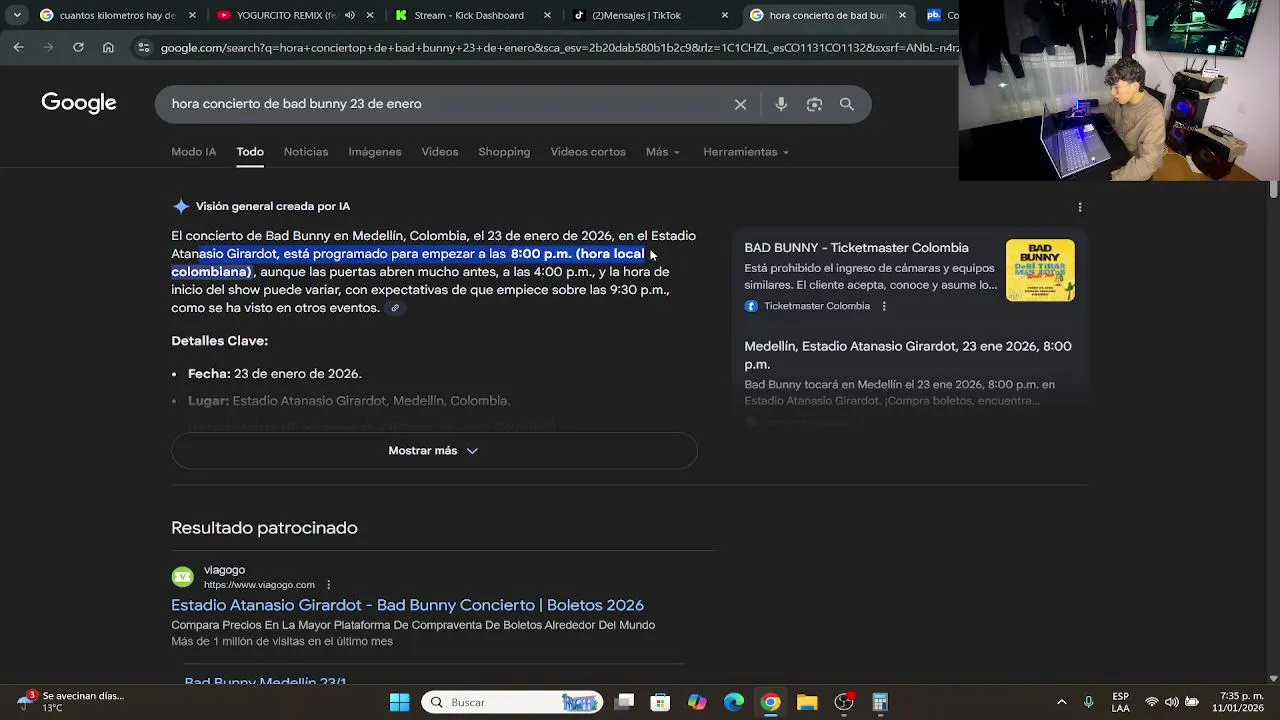Click the Google logo
The width and height of the screenshot is (1280, 720).
coord(79,103)
